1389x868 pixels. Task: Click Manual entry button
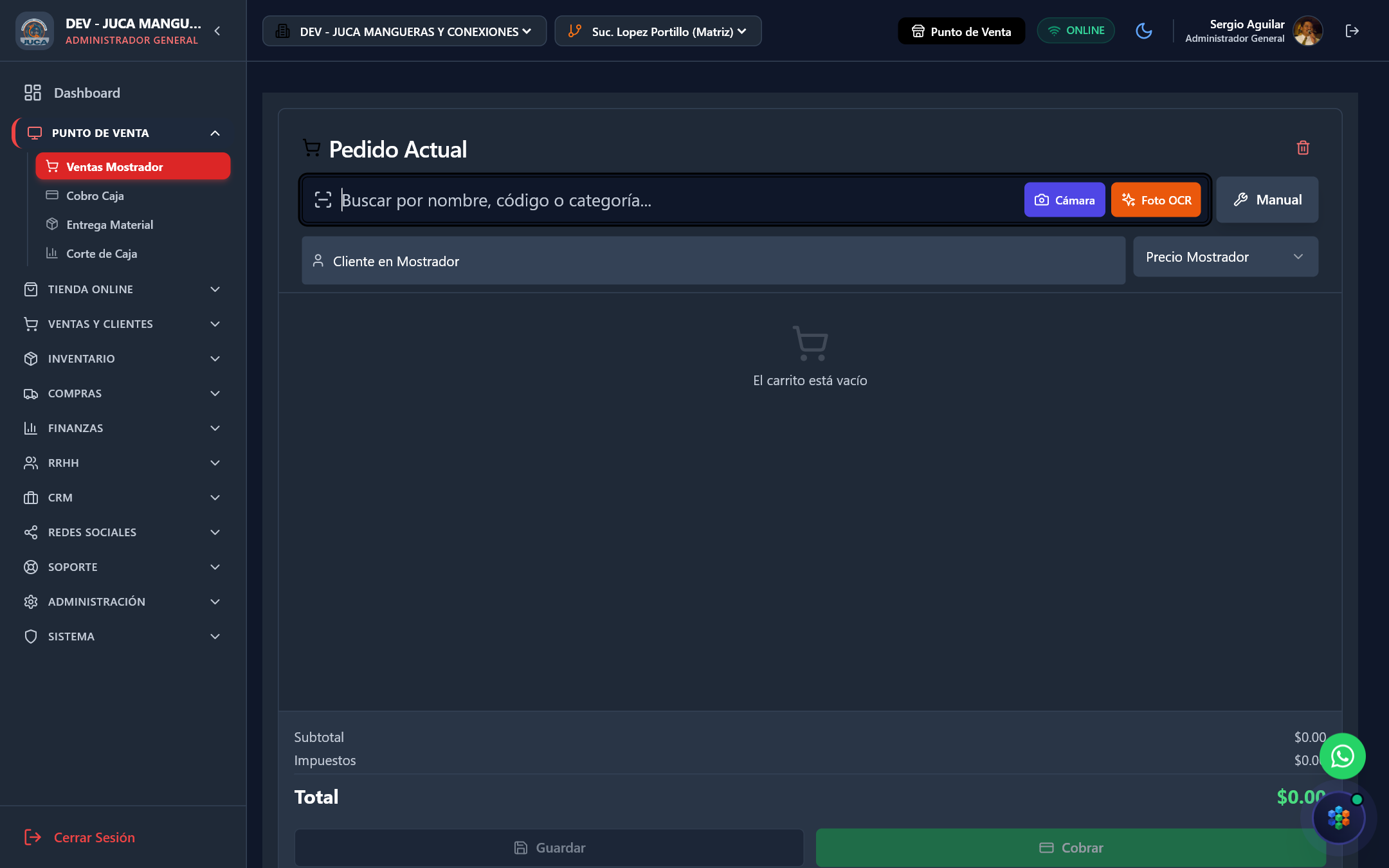pyautogui.click(x=1267, y=200)
